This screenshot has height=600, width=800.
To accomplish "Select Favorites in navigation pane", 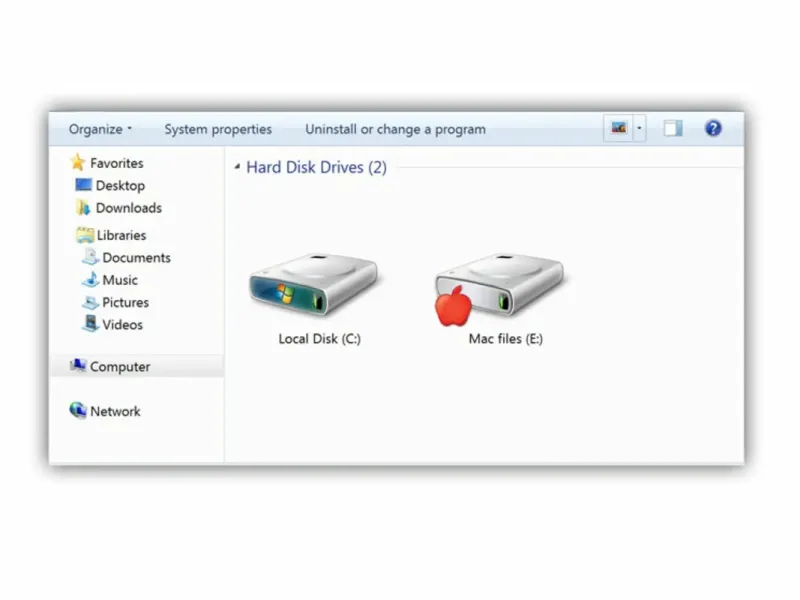I will coord(117,163).
